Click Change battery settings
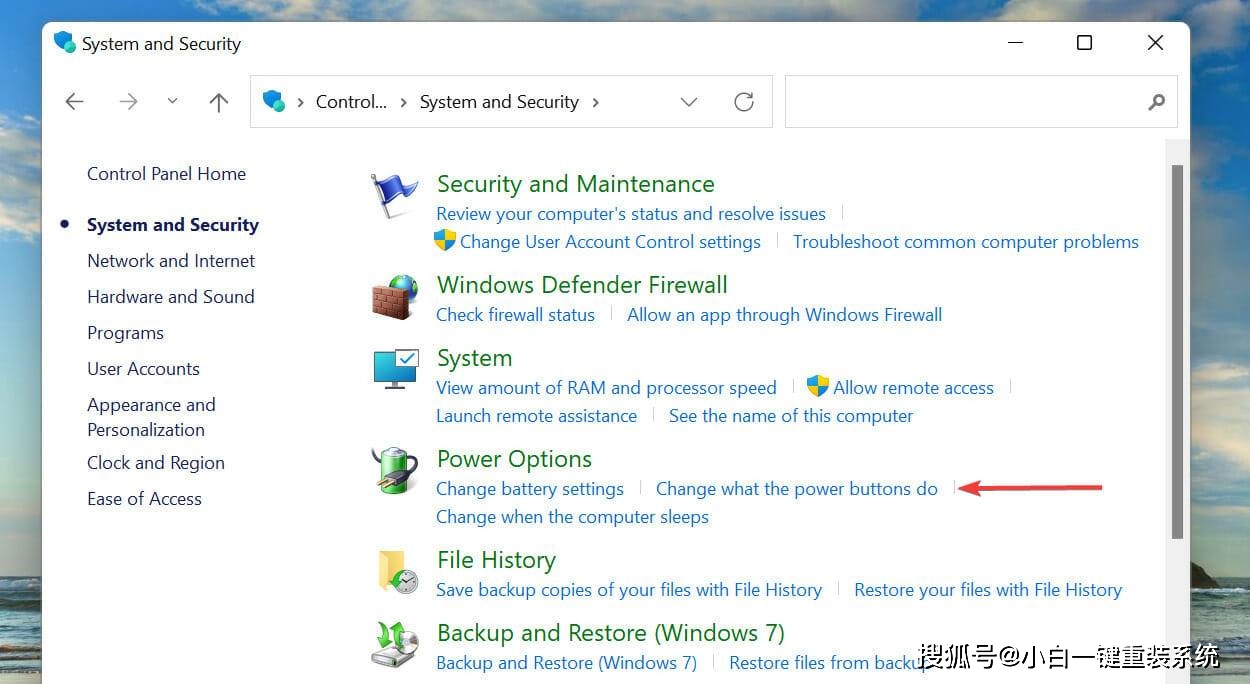This screenshot has width=1250, height=684. pos(530,489)
